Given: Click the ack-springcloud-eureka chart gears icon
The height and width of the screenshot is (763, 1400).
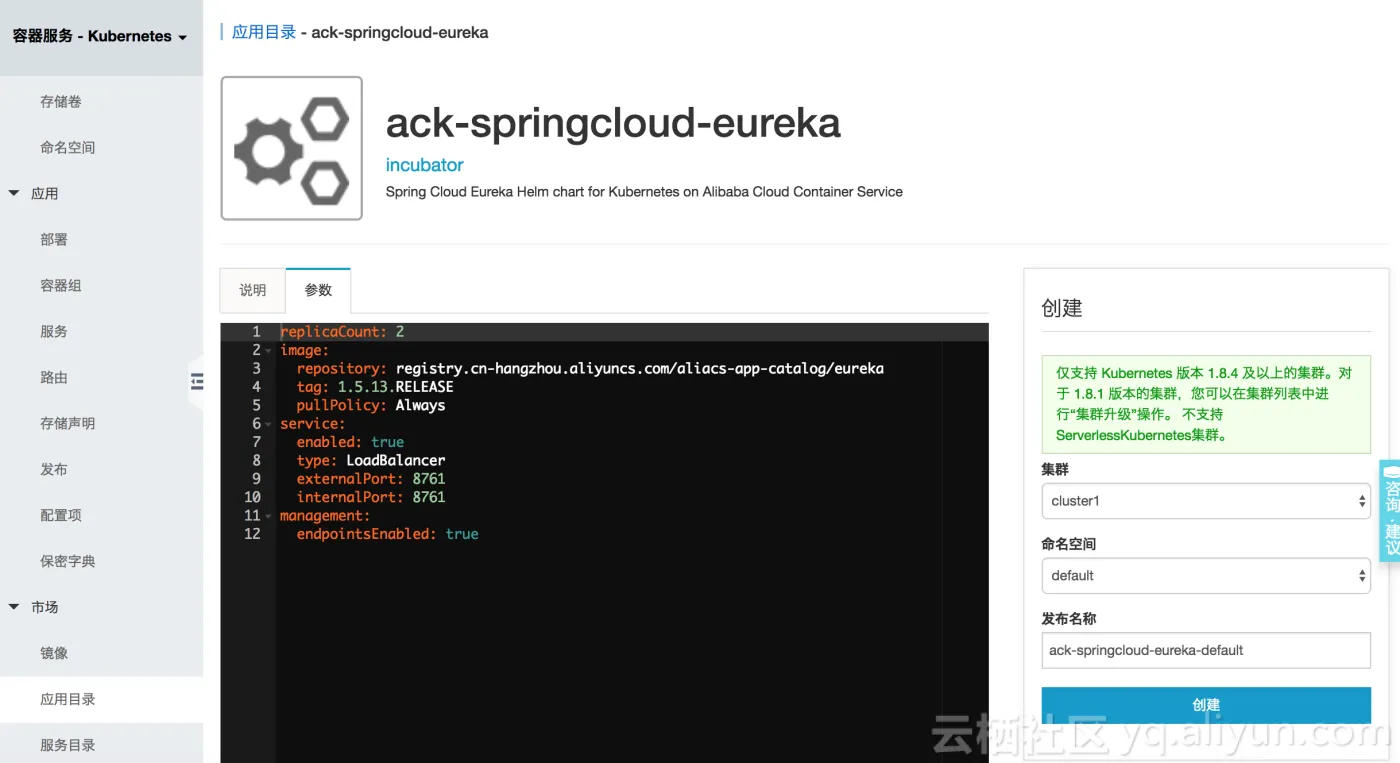Looking at the screenshot, I should point(291,148).
